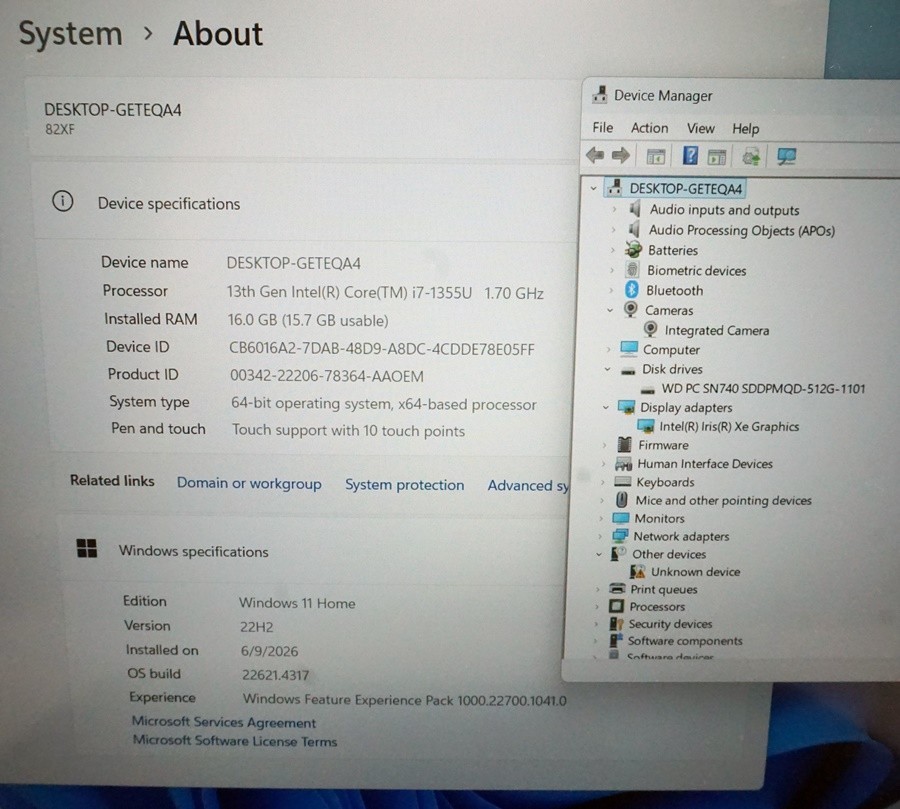Click the Biometric devices fingerprint icon

(x=633, y=270)
